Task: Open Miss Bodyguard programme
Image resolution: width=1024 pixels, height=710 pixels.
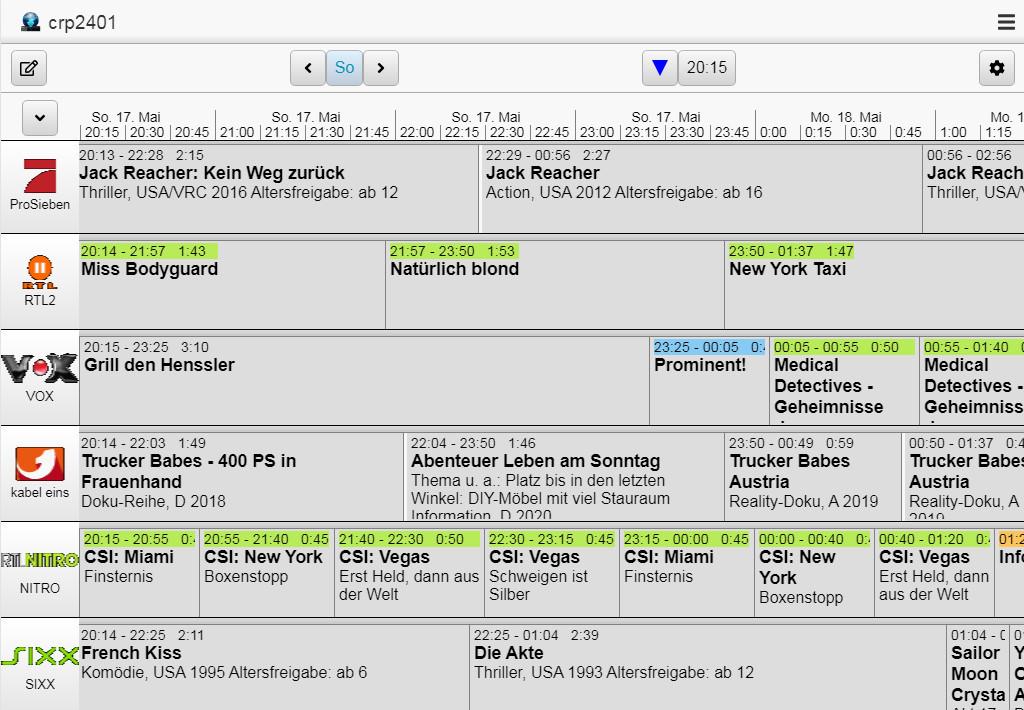Action: pos(232,285)
